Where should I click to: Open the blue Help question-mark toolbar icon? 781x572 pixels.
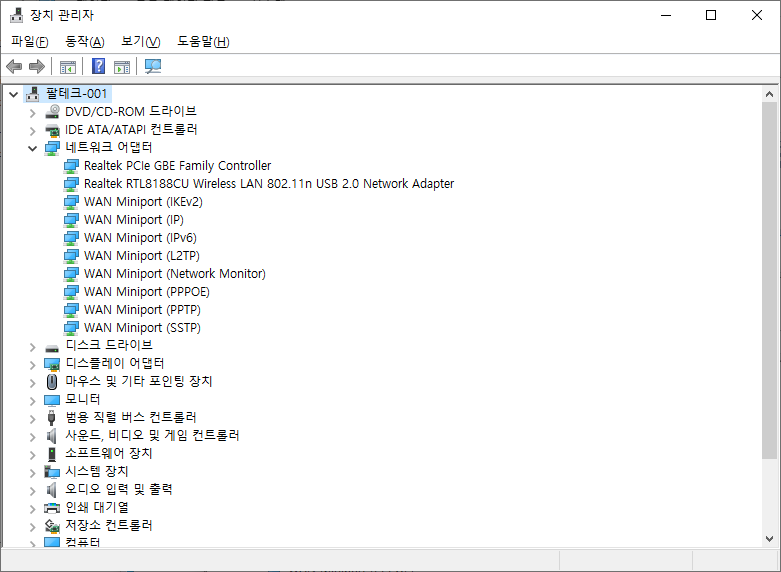[99, 66]
